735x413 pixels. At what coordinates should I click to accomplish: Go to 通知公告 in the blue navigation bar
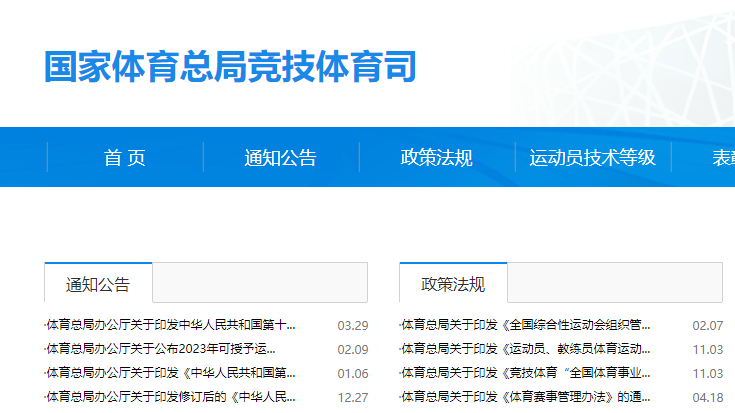[280, 157]
